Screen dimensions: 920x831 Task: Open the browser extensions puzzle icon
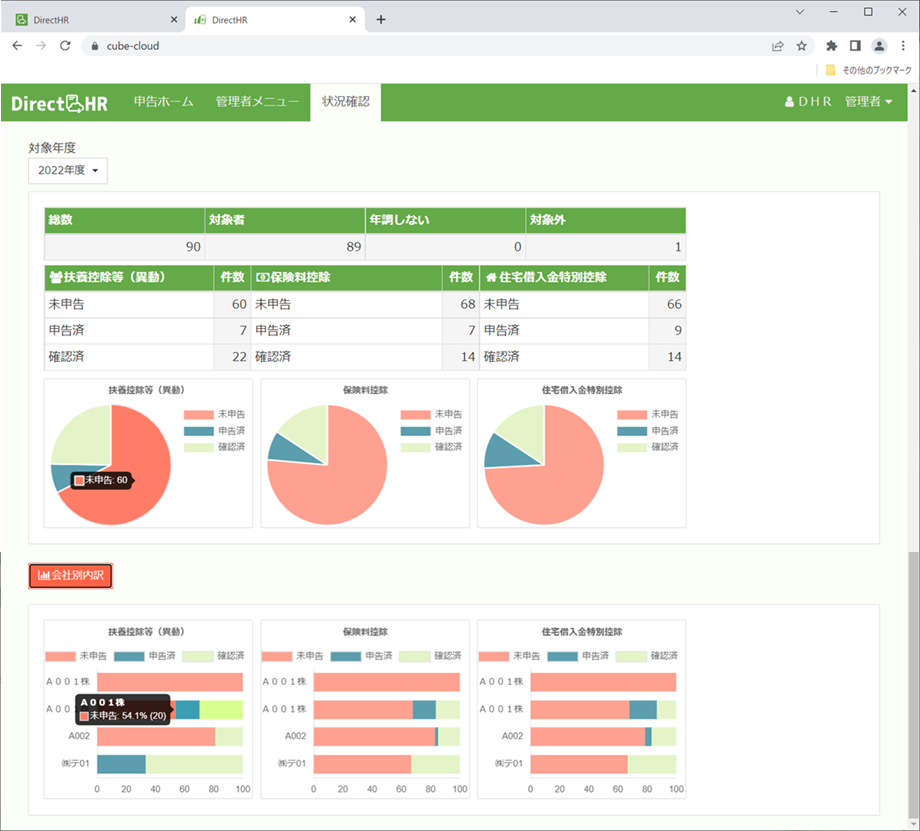831,46
